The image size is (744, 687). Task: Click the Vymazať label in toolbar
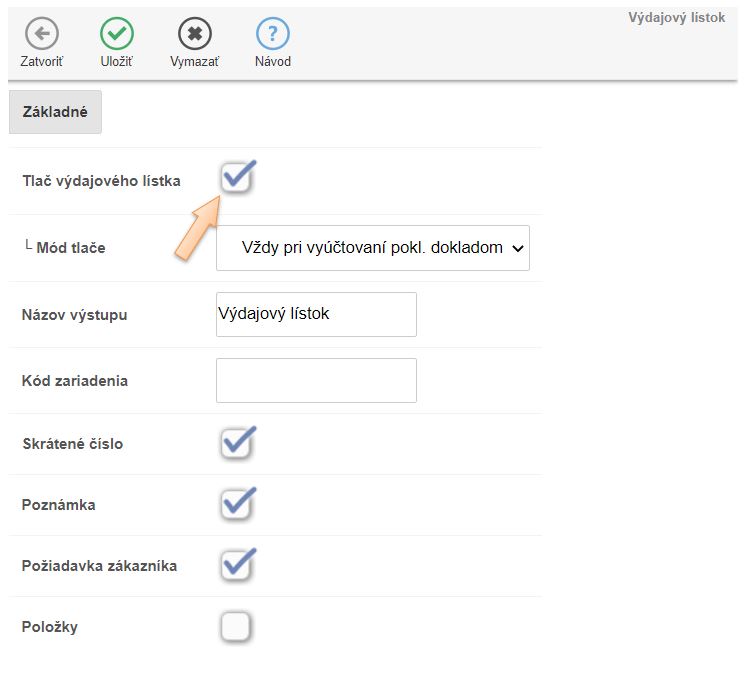pyautogui.click(x=194, y=62)
